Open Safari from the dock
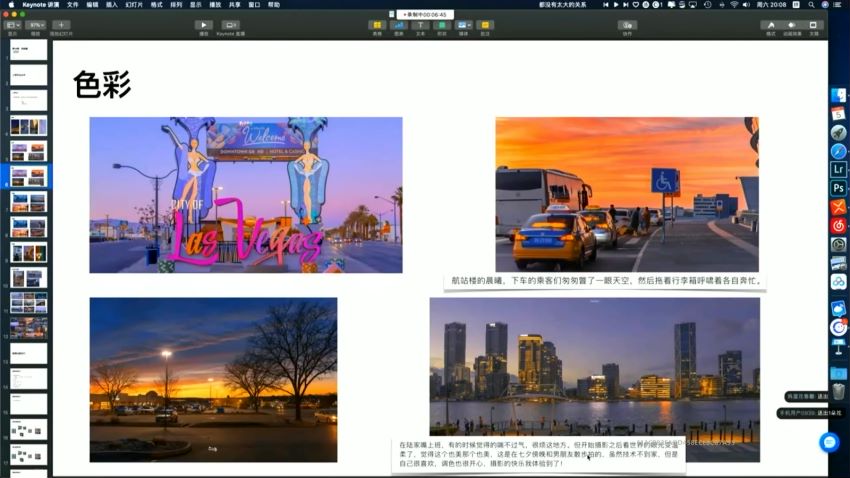The height and width of the screenshot is (478, 850). tap(838, 151)
